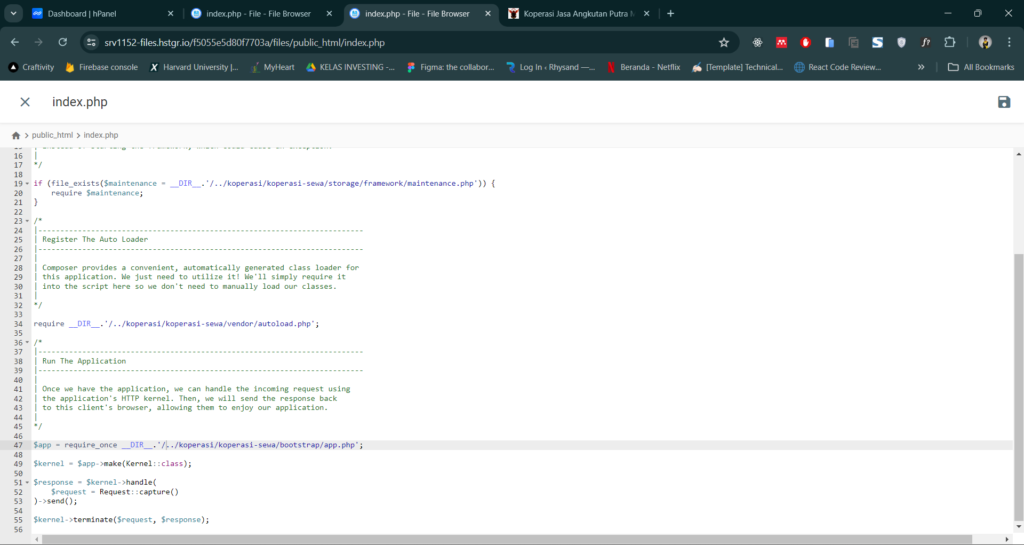Screen dimensions: 1024x545
Task: View site information icon in address bar
Action: coord(91,42)
